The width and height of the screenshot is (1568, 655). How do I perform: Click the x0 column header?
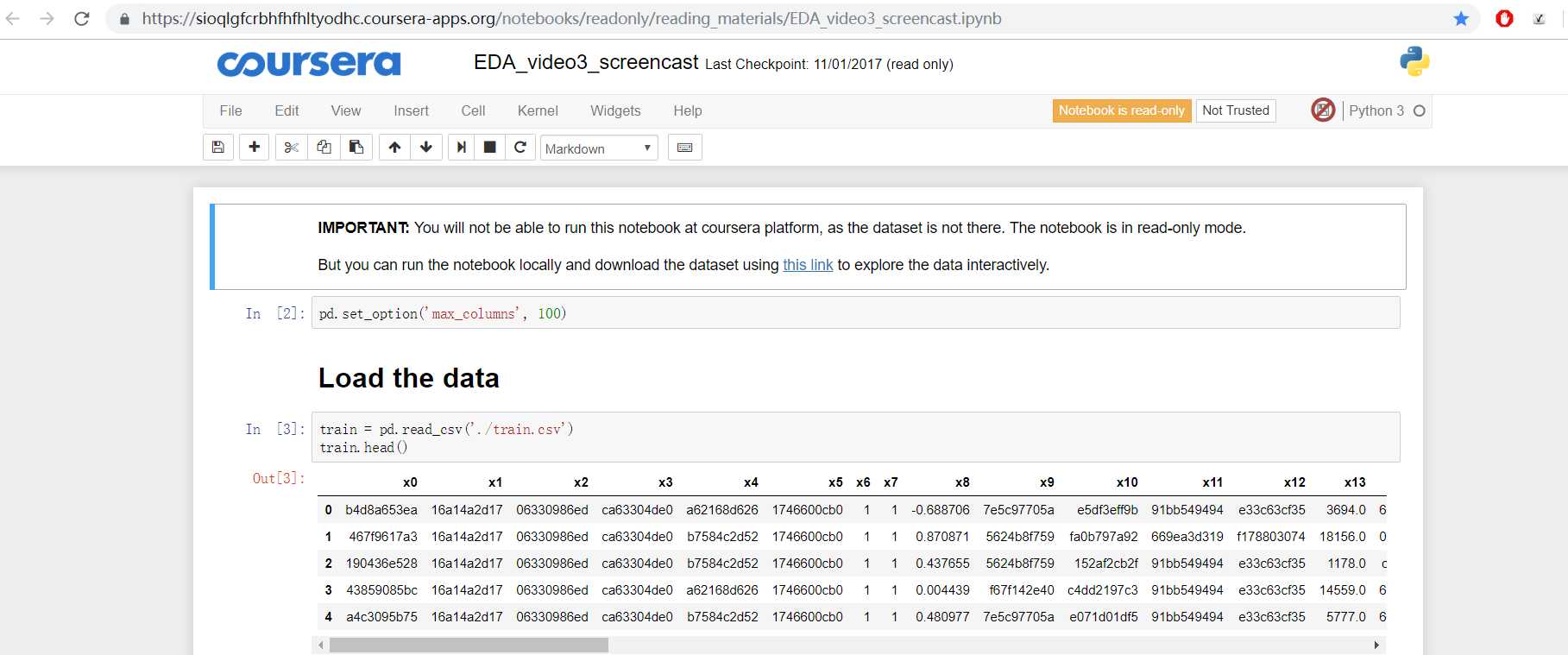coord(410,482)
